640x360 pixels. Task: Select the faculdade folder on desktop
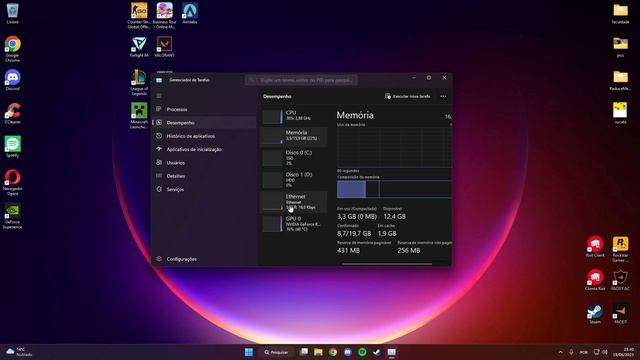click(x=620, y=13)
